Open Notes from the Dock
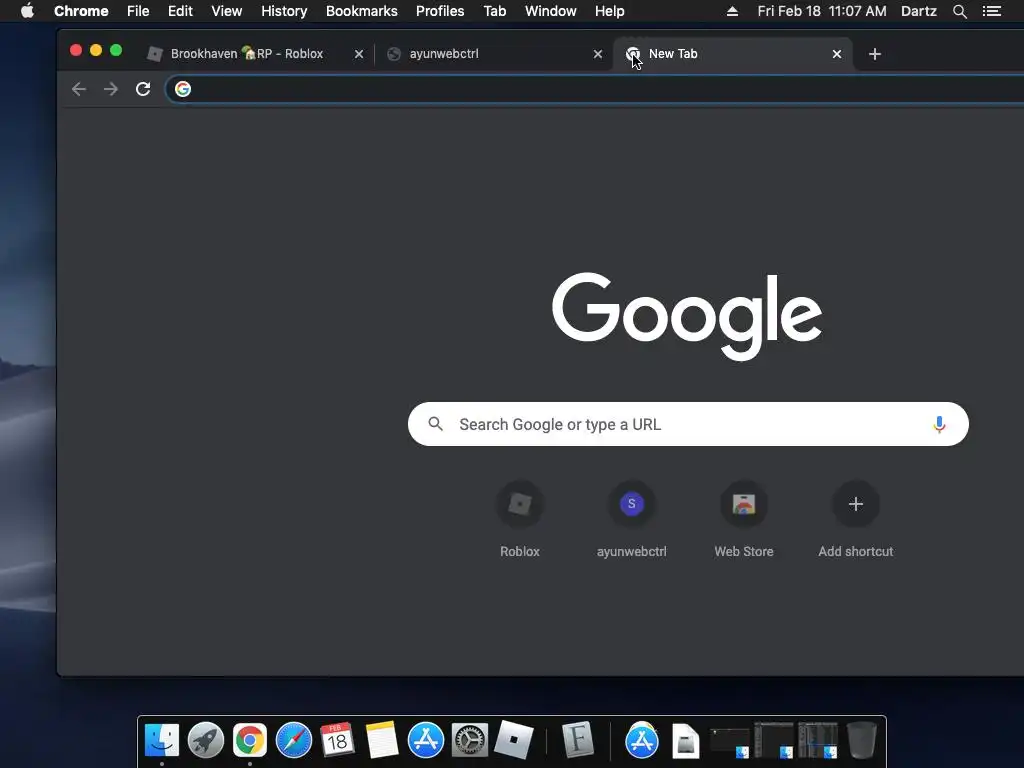 pyautogui.click(x=382, y=740)
